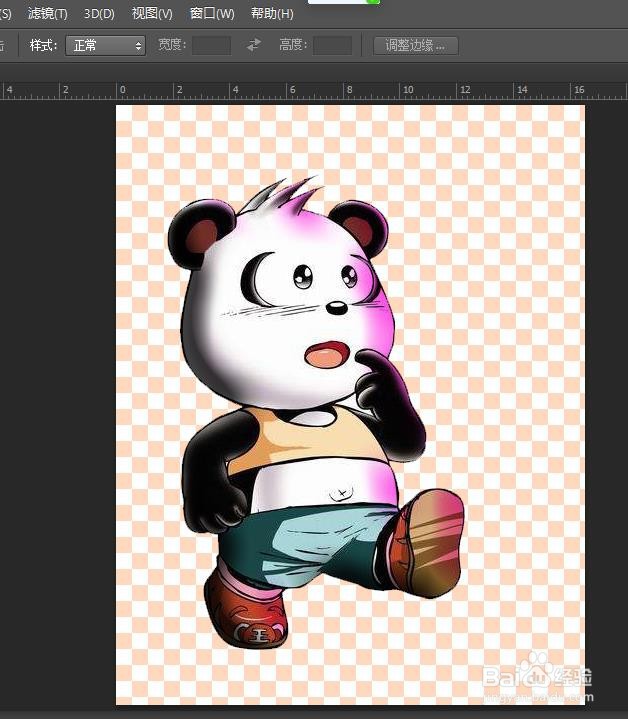This screenshot has height=719, width=628.
Task: Click the horizontal ruler above the canvas
Action: 314,90
